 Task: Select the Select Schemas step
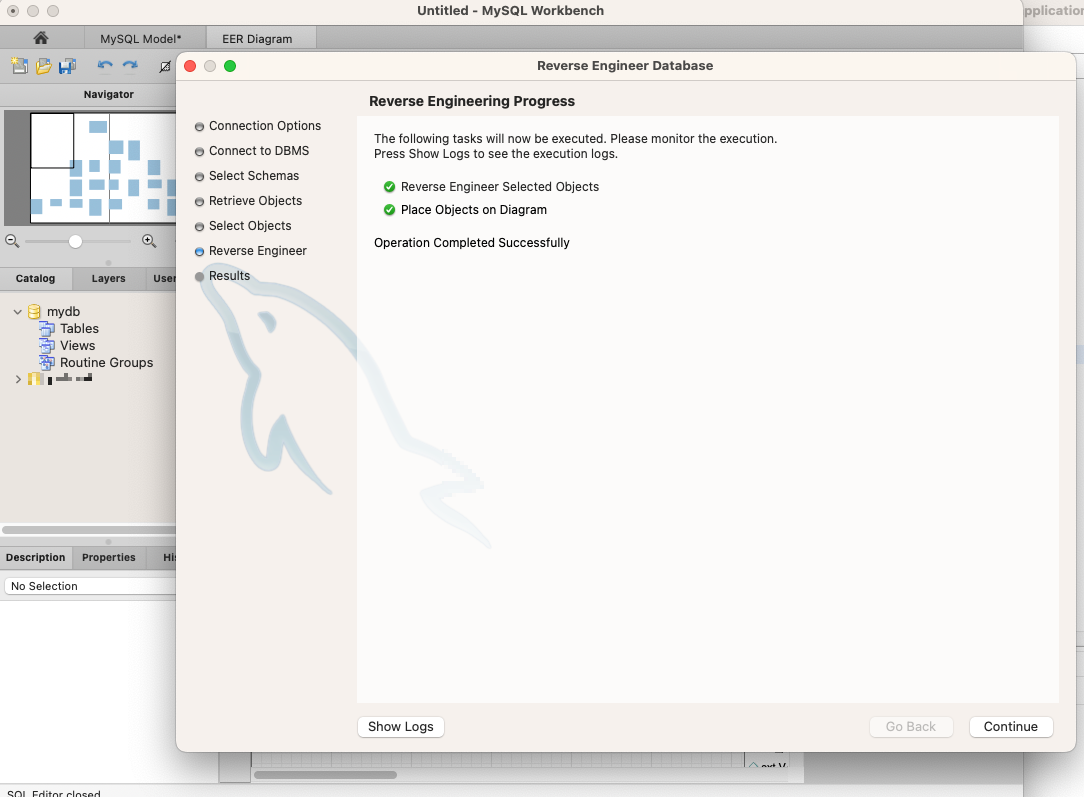[254, 176]
